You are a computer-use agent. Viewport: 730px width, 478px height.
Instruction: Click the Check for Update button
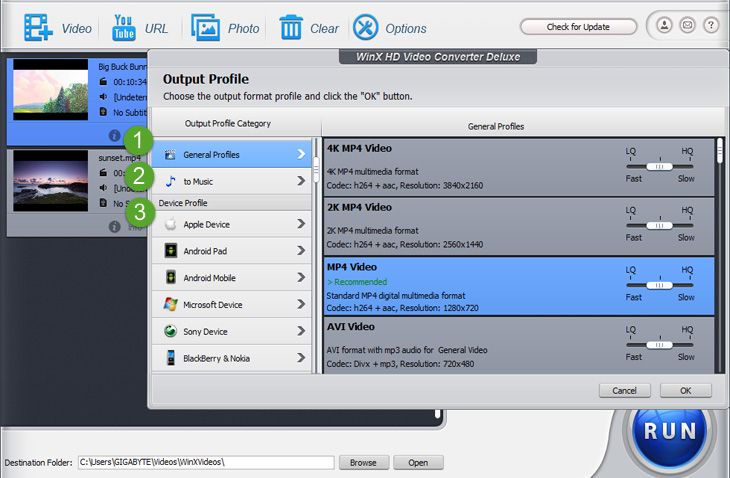point(578,27)
